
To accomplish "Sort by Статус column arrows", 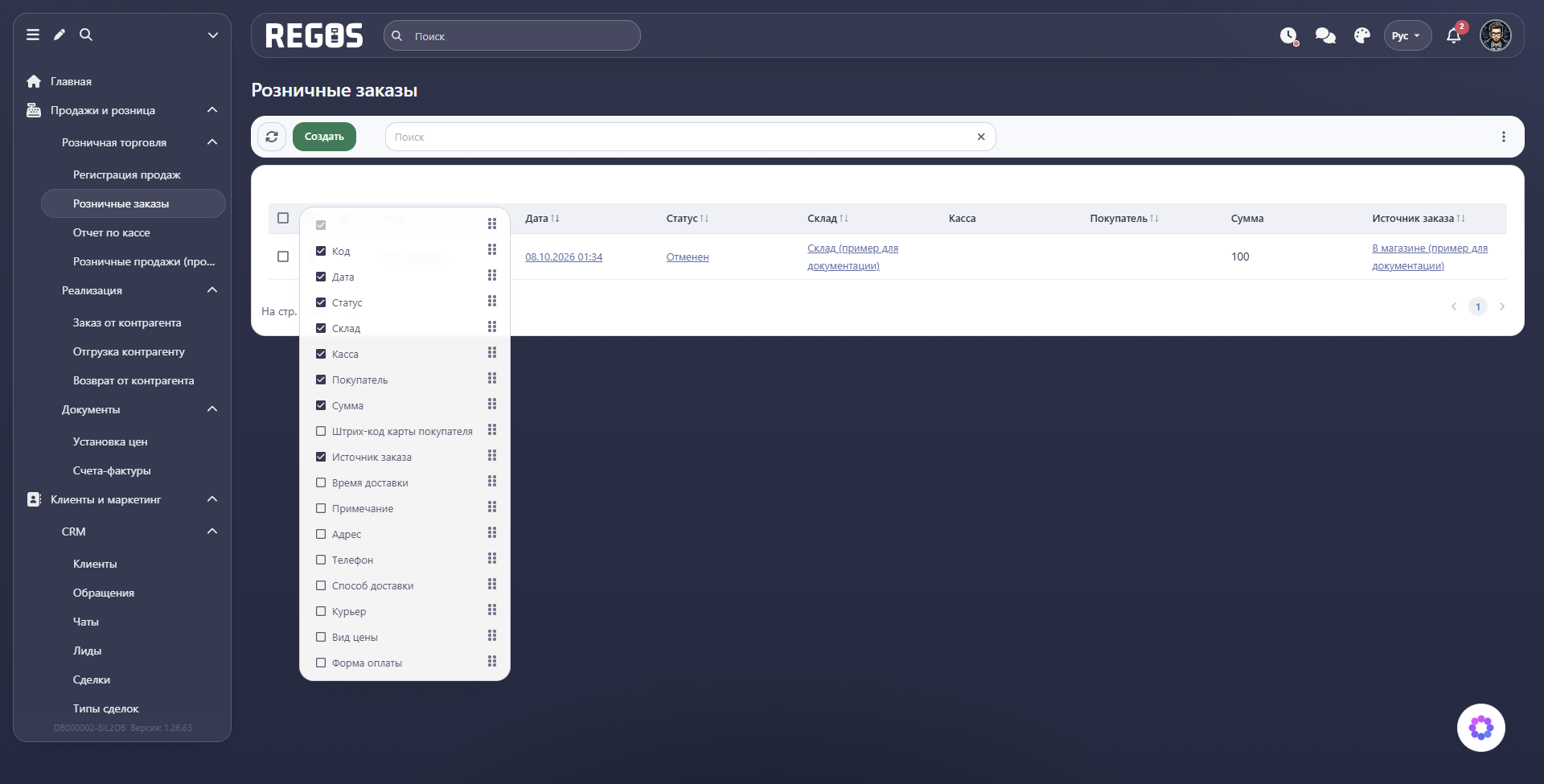I will (704, 219).
